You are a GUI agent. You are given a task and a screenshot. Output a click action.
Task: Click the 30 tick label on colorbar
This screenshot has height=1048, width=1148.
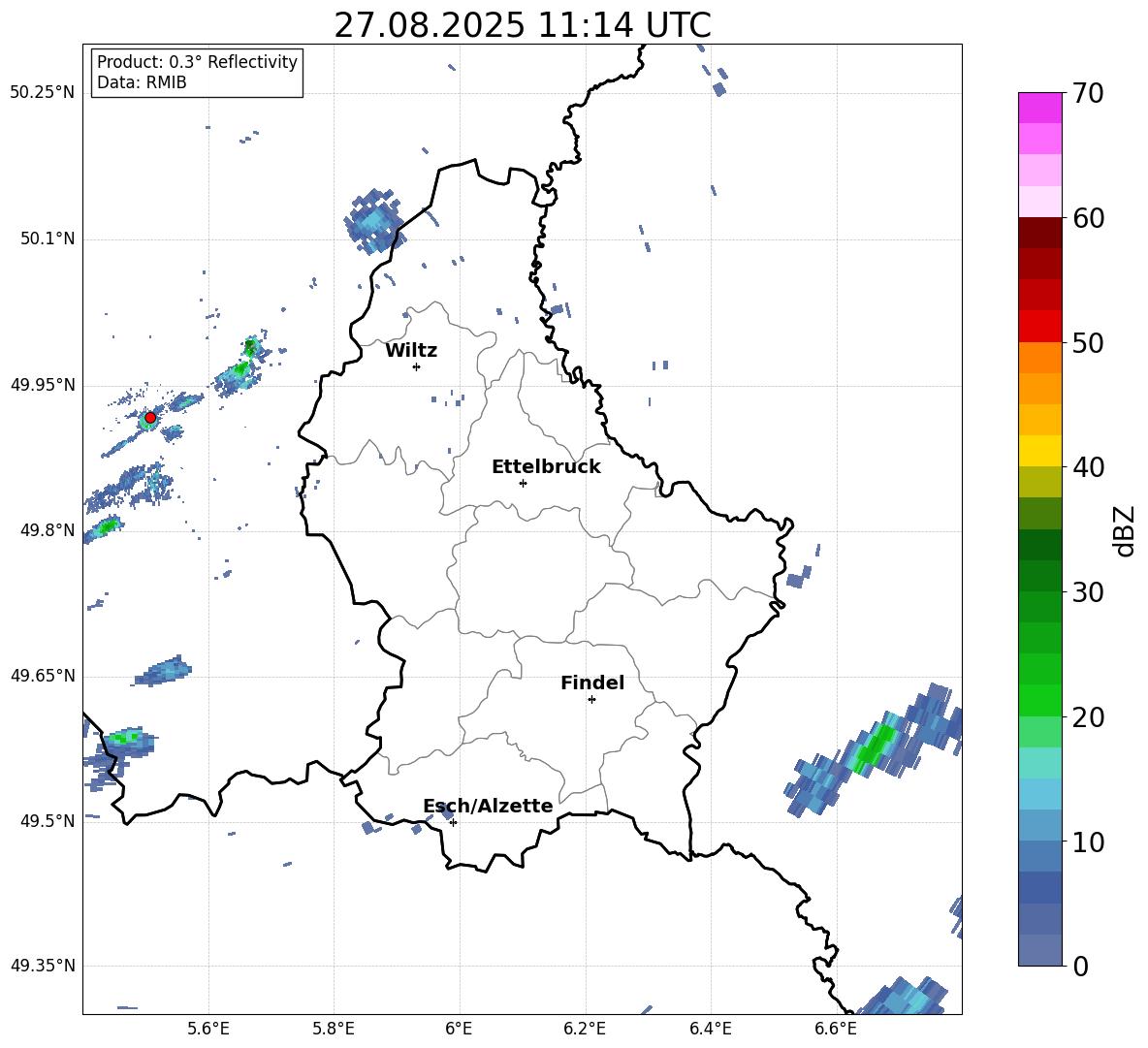coord(1087,592)
